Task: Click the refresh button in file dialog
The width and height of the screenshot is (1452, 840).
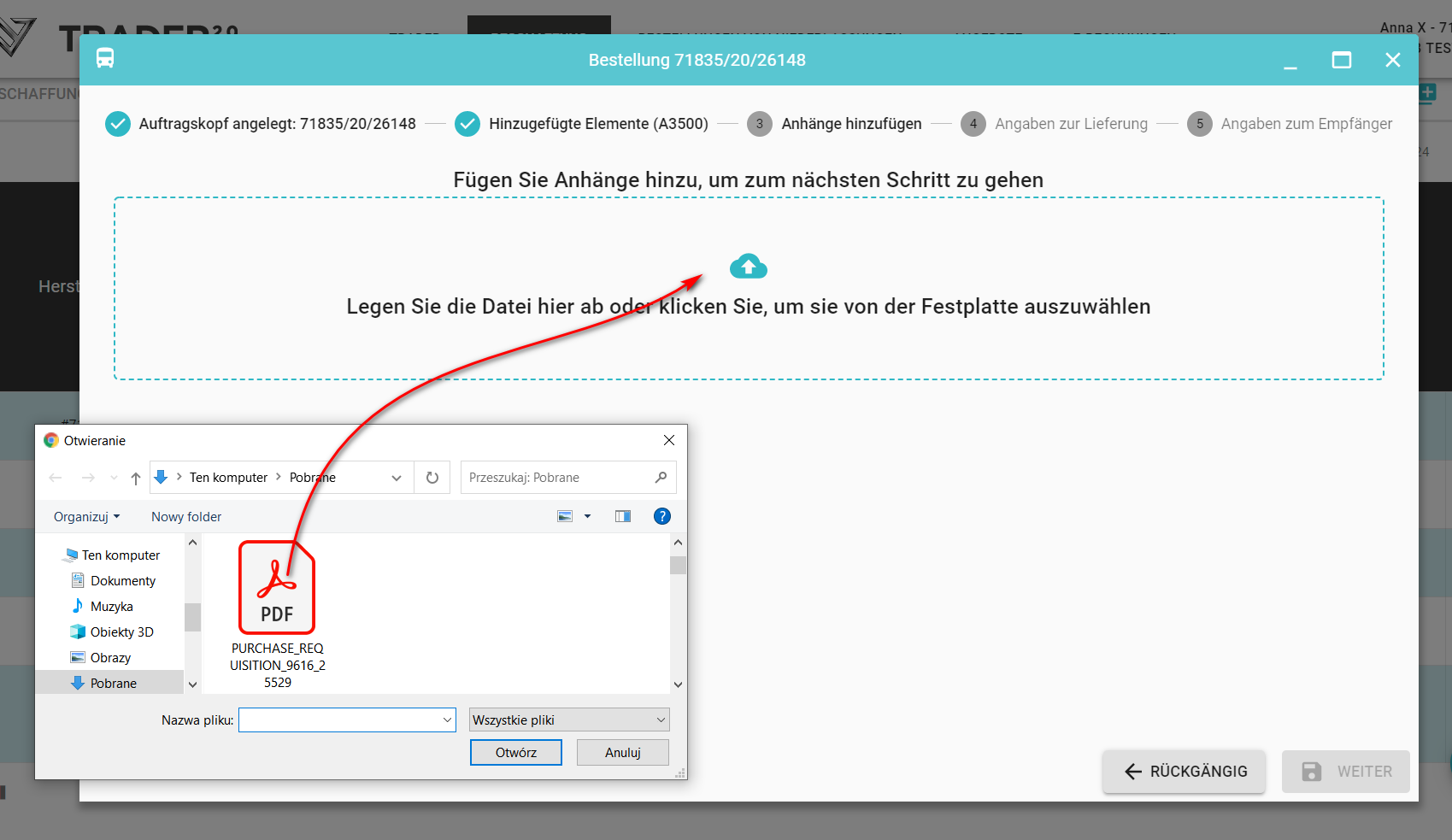Action: point(432,478)
